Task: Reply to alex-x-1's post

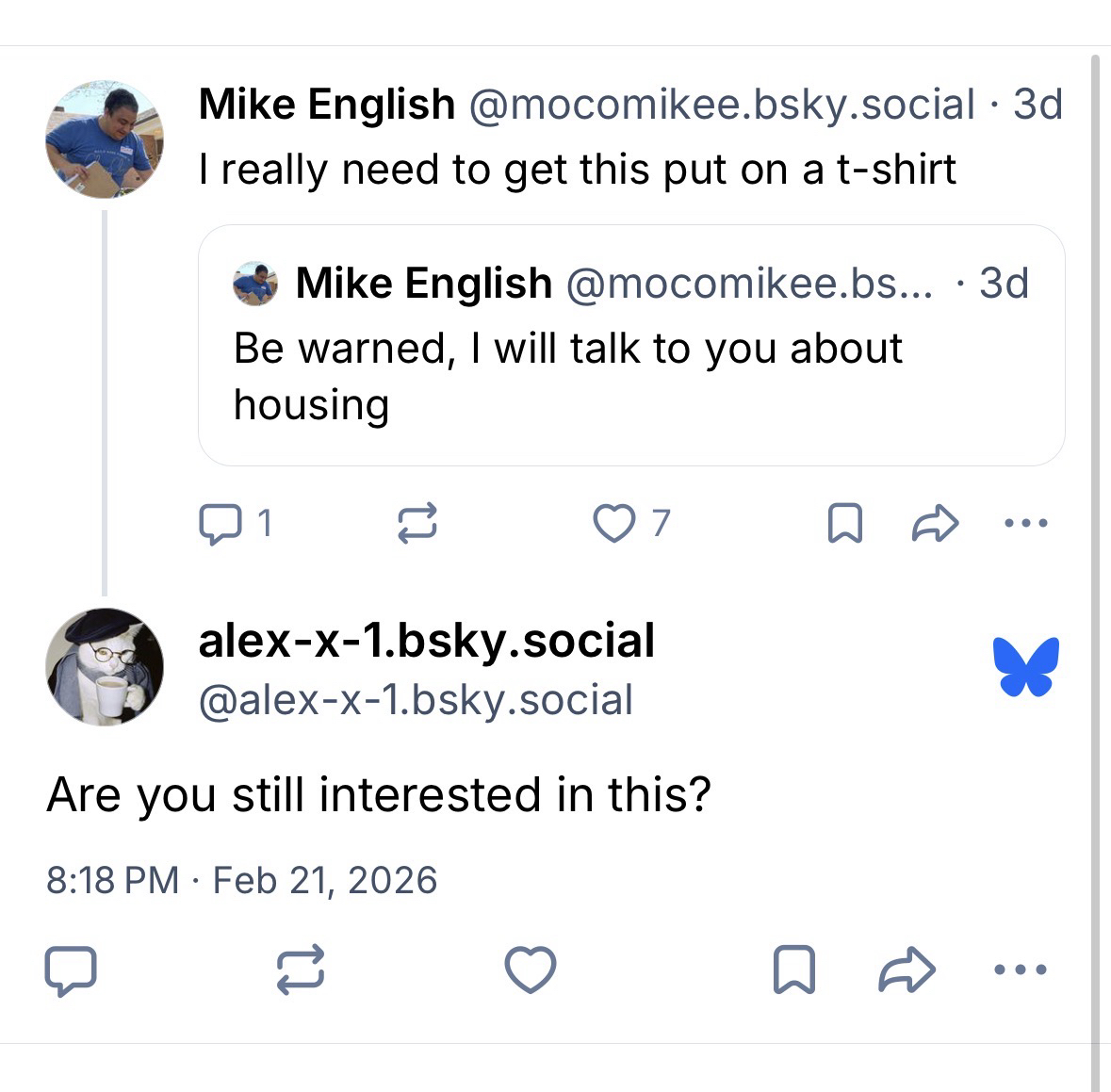Action: coord(71,970)
